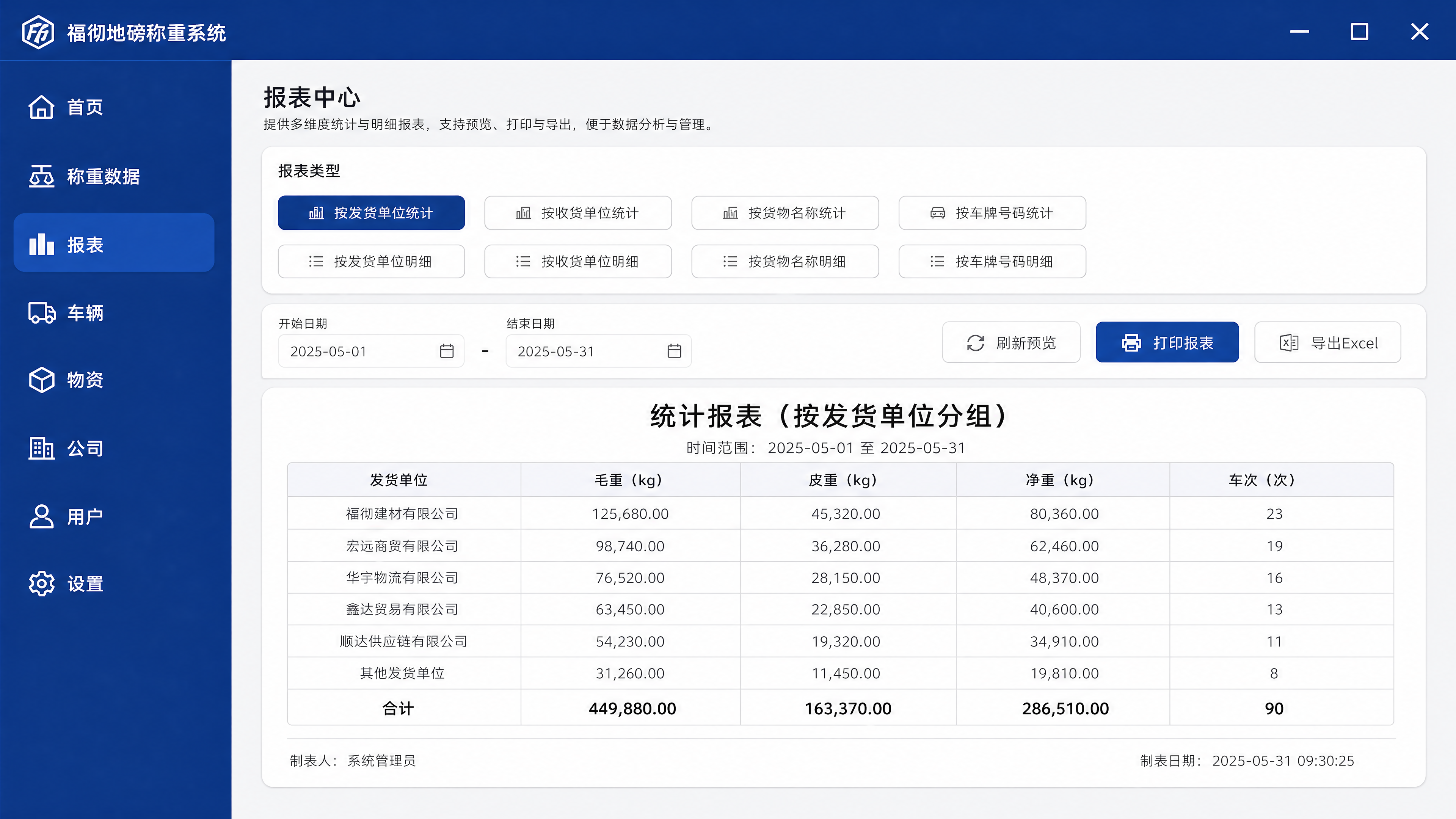Select 按车牌号码明细 report type
1456x819 pixels.
pyautogui.click(x=993, y=262)
